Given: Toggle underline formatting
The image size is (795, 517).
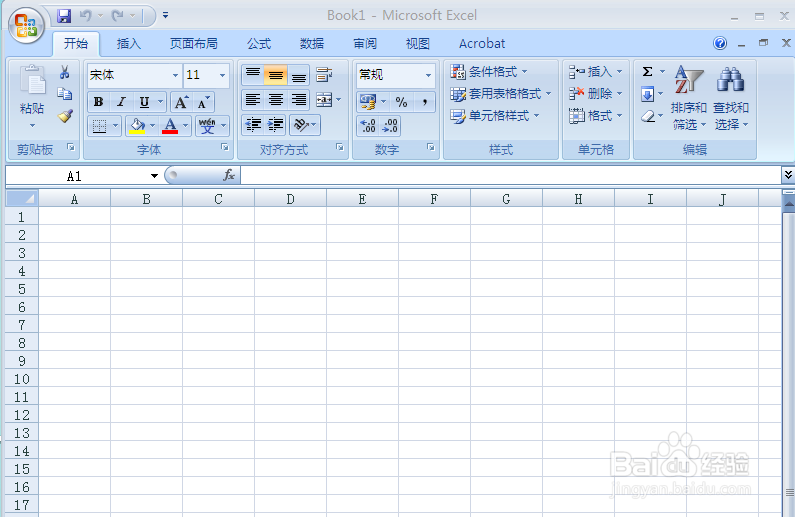Looking at the screenshot, I should (x=144, y=102).
